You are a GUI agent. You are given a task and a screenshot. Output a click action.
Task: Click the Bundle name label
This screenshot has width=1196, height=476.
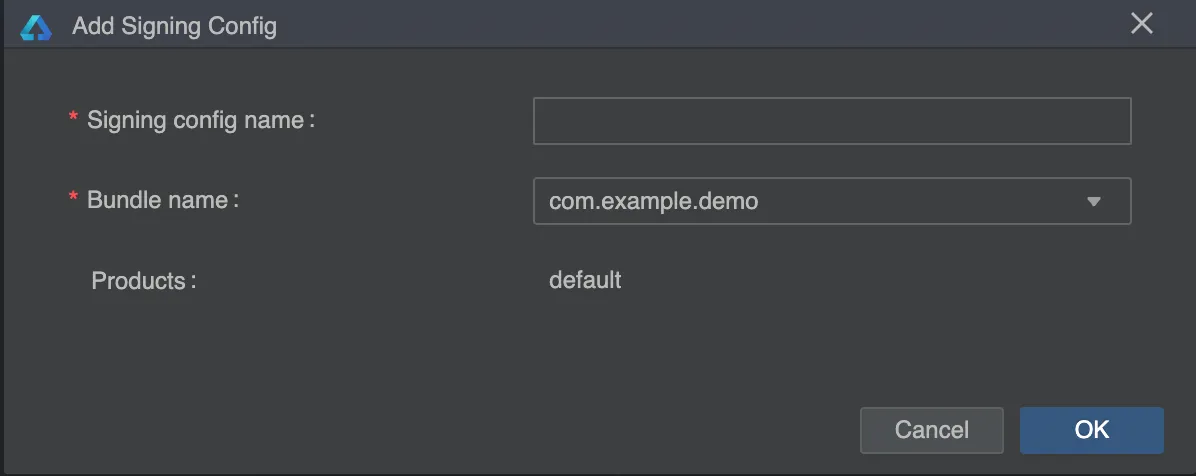click(x=157, y=200)
